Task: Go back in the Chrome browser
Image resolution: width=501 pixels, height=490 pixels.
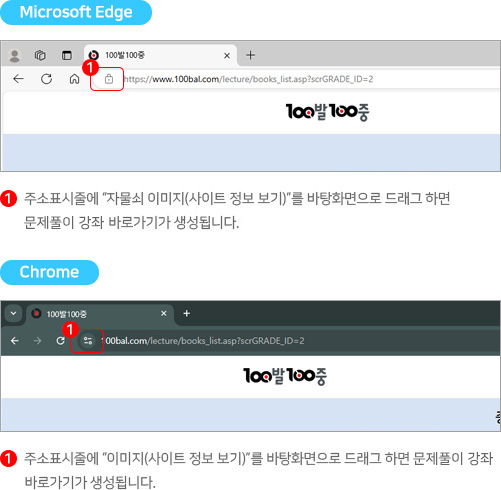Action: pos(15,341)
